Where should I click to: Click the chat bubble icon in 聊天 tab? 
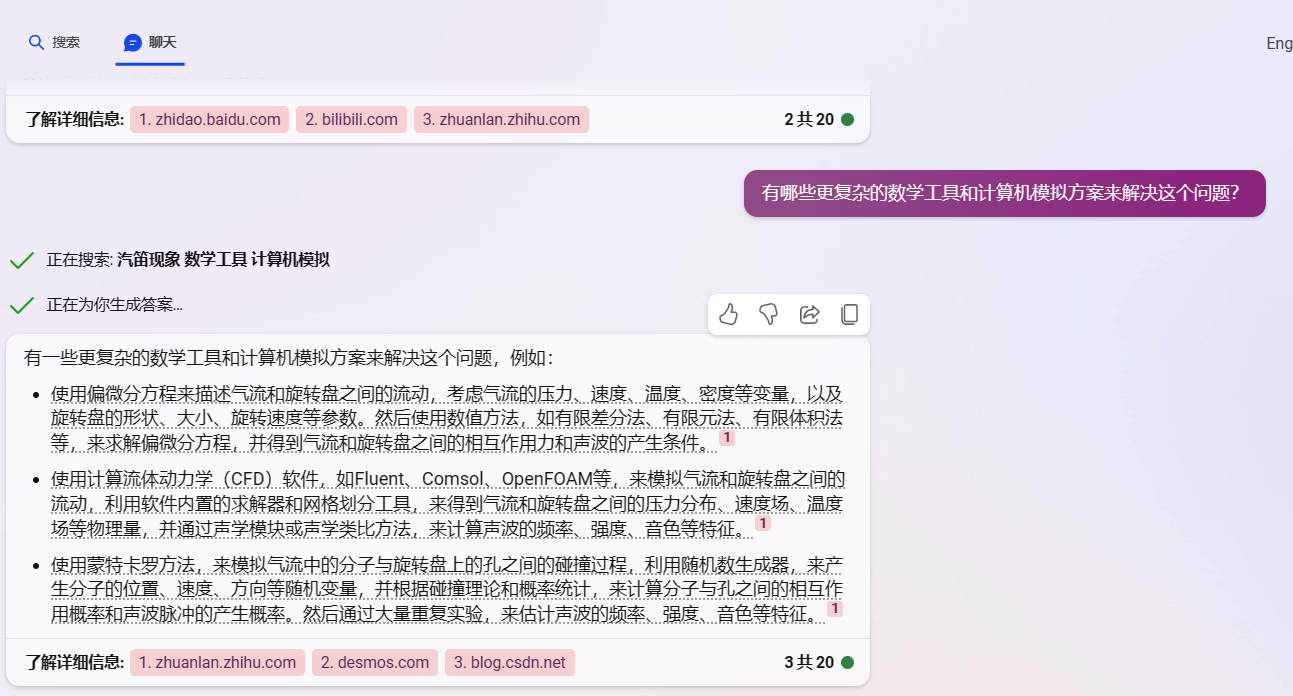132,42
